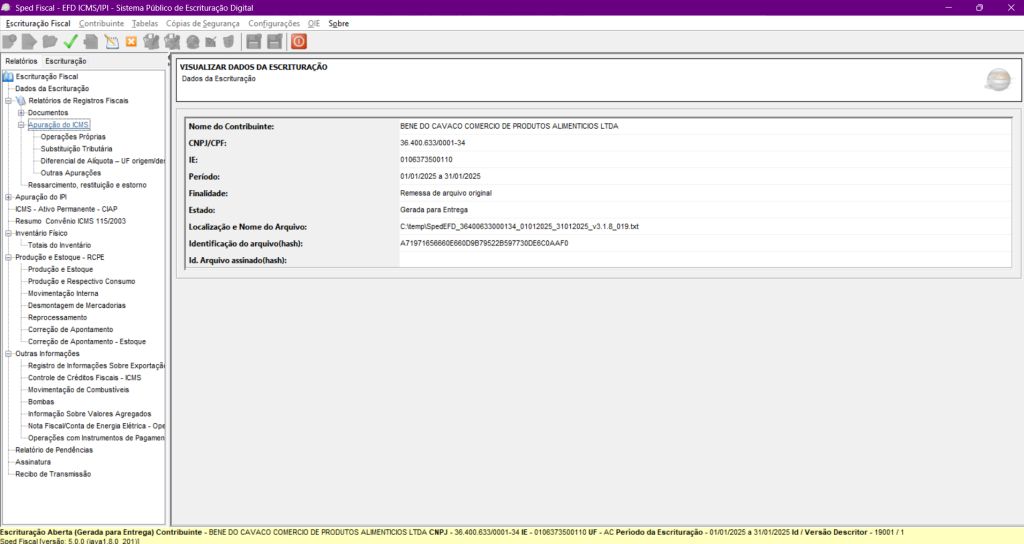
Task: Select Resumo Convênio ICMS 115/2003
Action: click(71, 221)
